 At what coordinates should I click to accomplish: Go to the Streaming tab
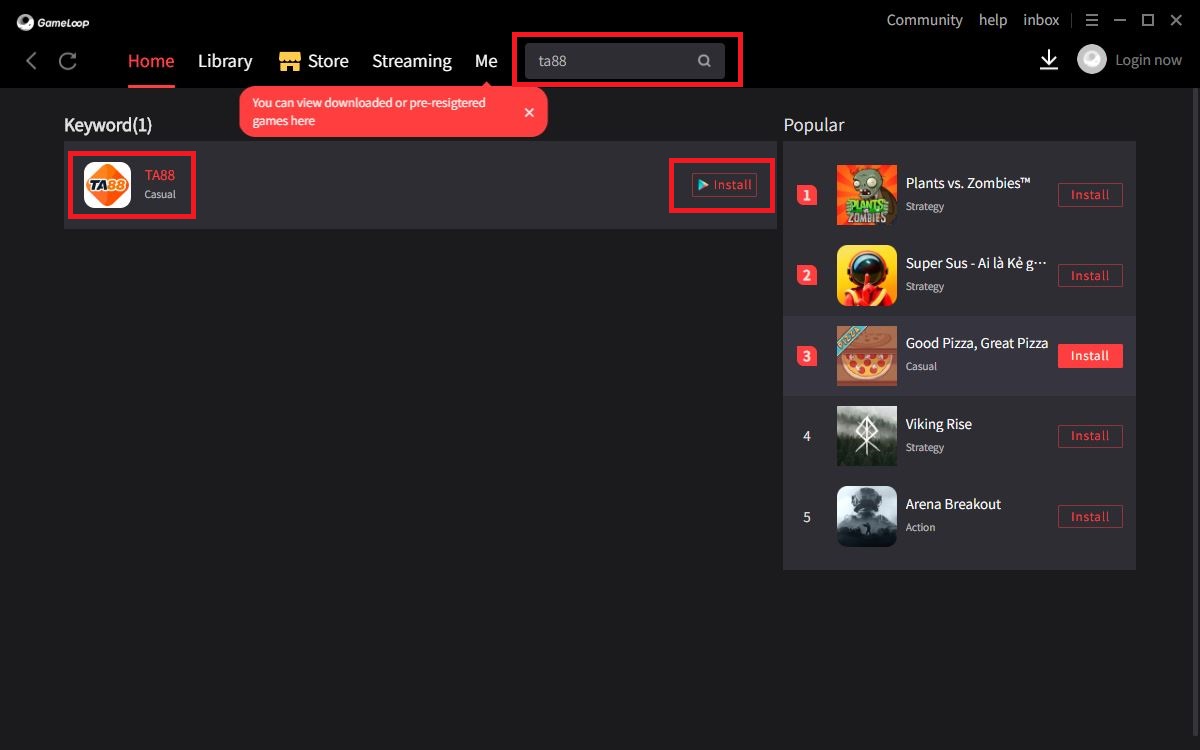411,61
